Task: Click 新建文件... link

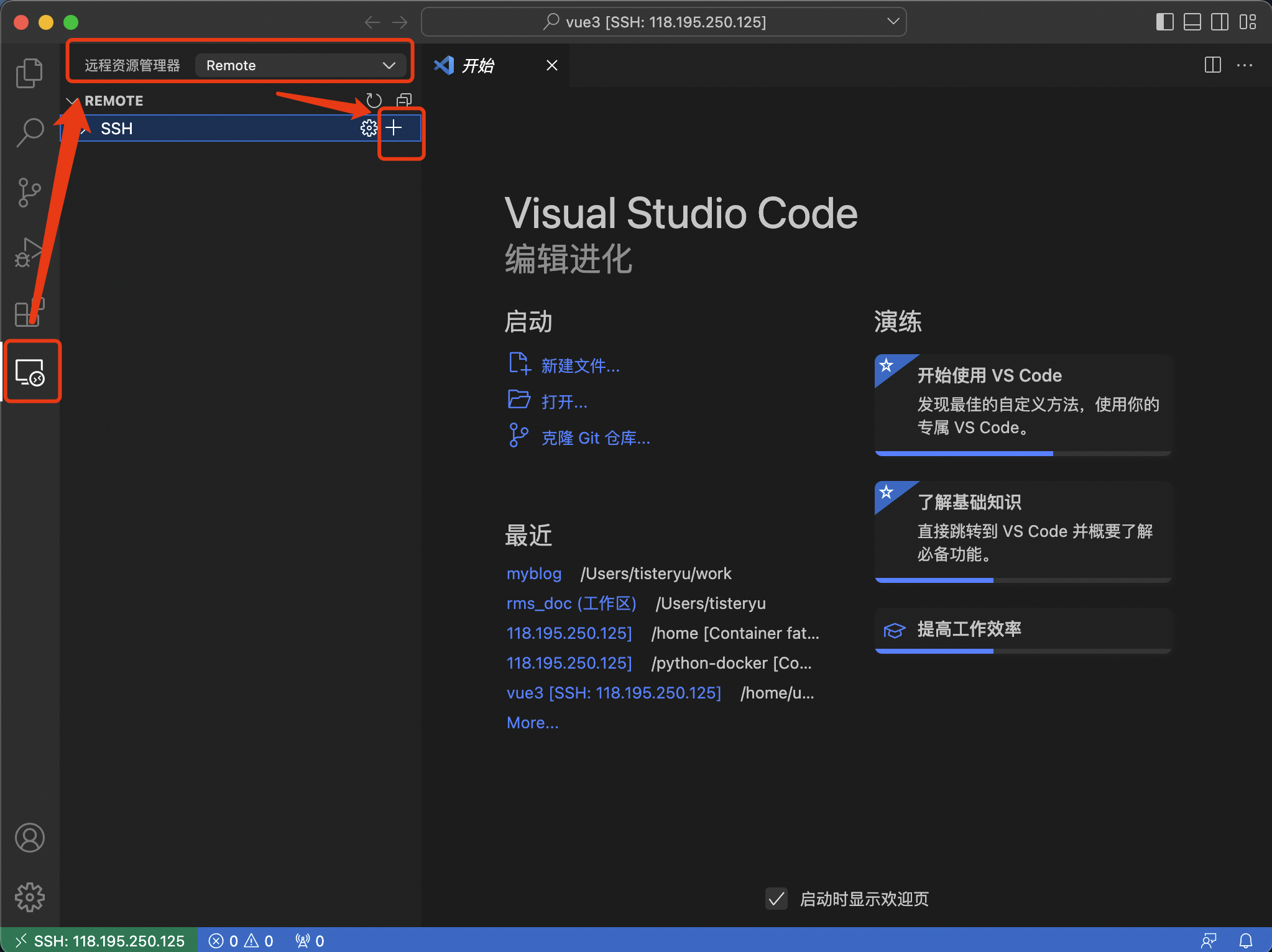Action: pyautogui.click(x=580, y=365)
